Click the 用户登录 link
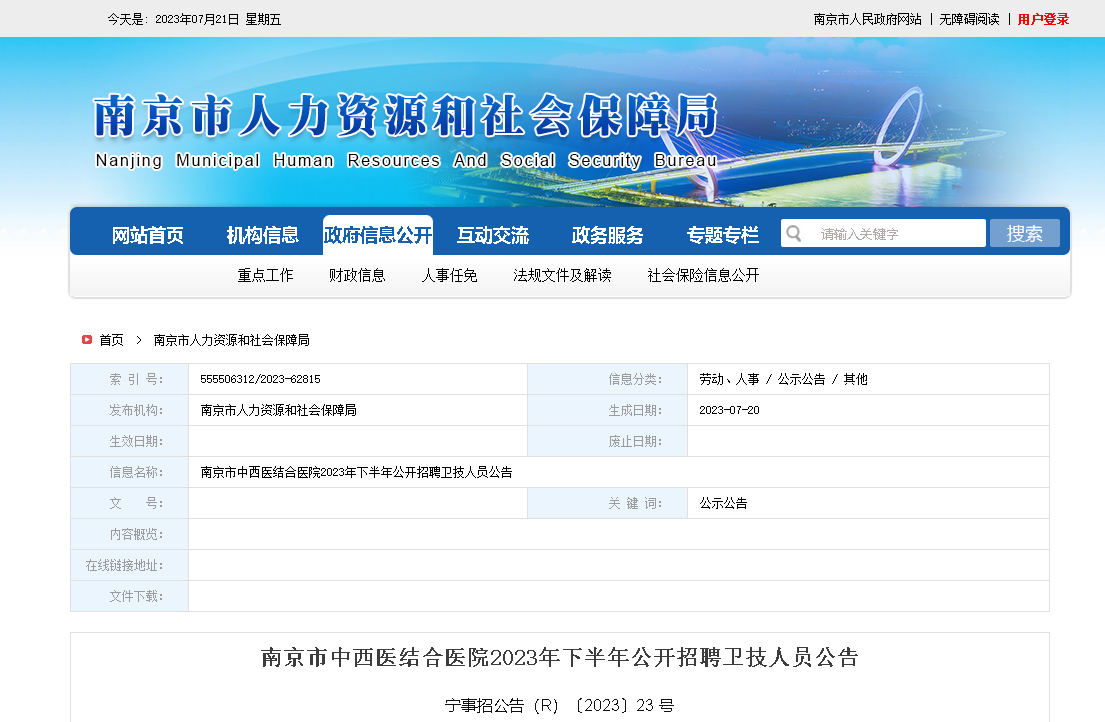The width and height of the screenshot is (1105, 722). click(1043, 19)
